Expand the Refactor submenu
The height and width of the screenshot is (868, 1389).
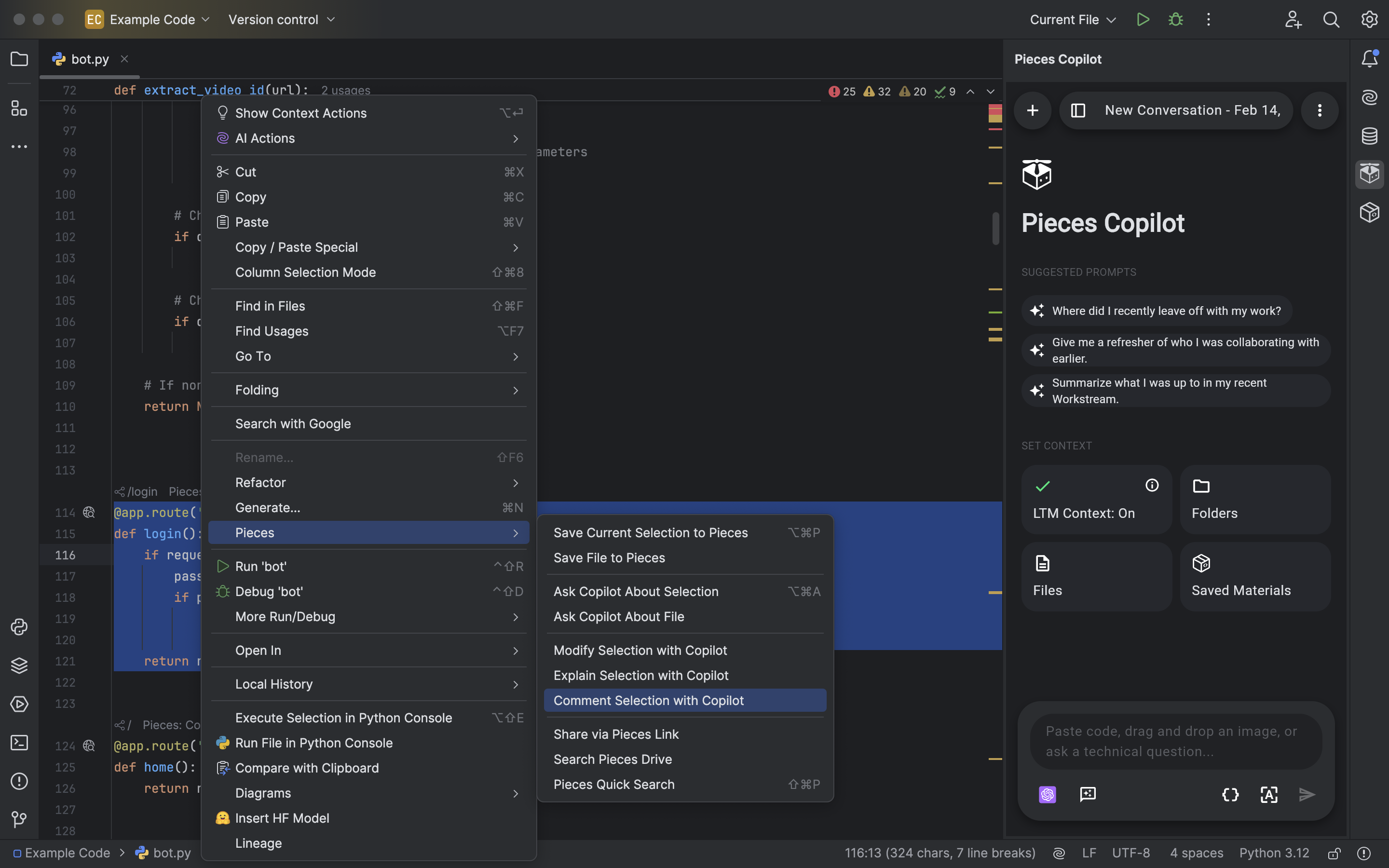368,483
